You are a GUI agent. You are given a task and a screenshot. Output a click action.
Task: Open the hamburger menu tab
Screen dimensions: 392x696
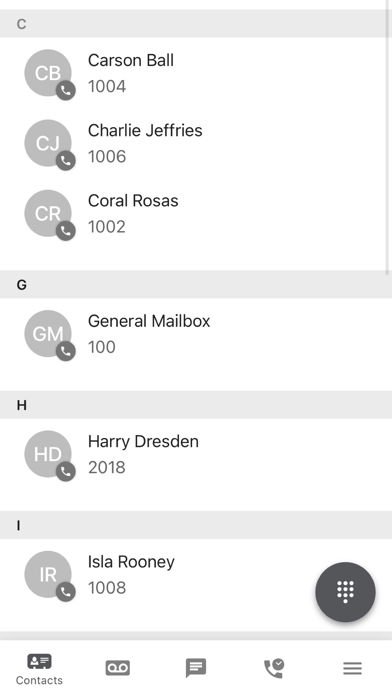(x=352, y=668)
